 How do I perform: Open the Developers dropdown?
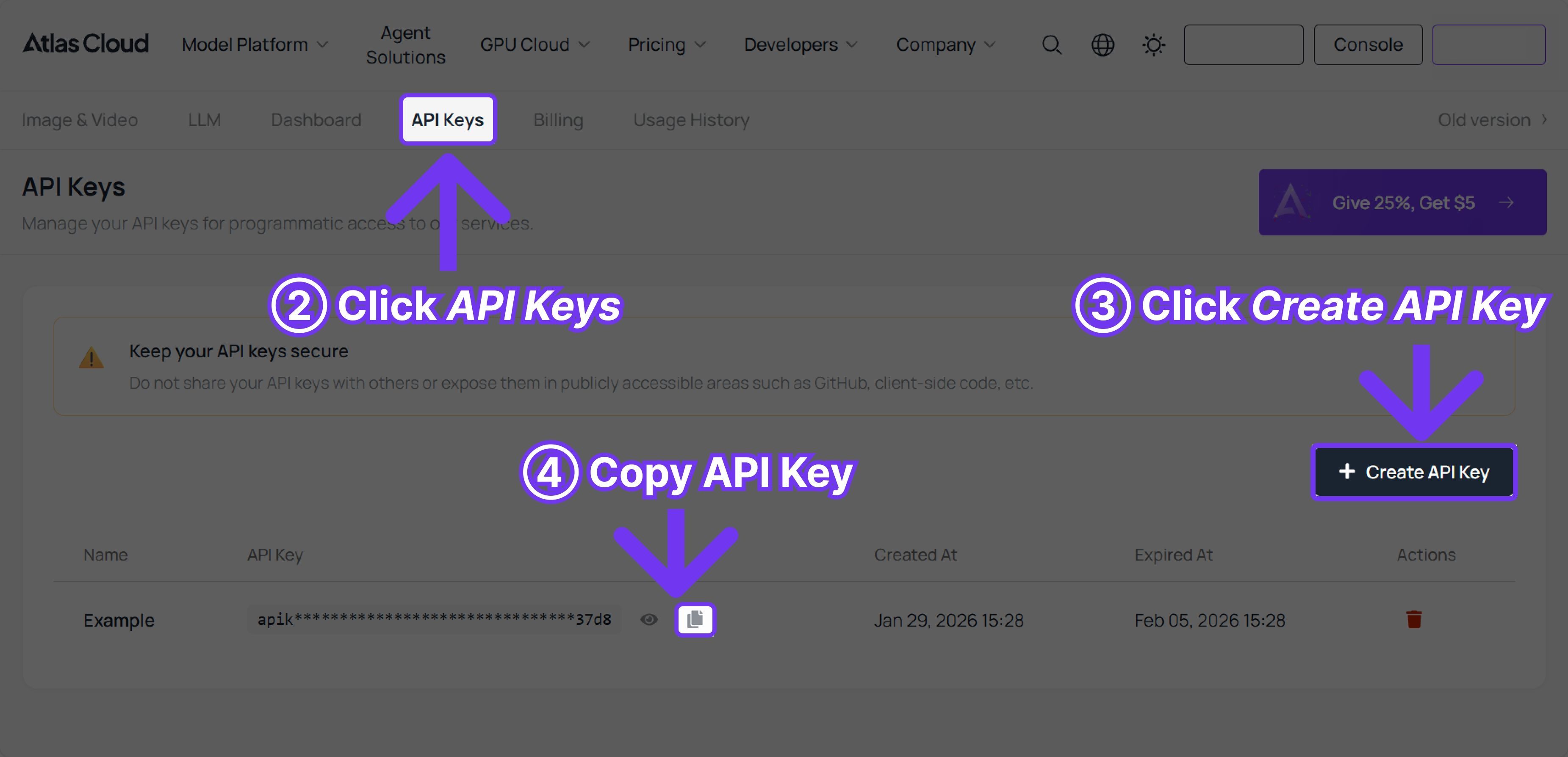(801, 44)
